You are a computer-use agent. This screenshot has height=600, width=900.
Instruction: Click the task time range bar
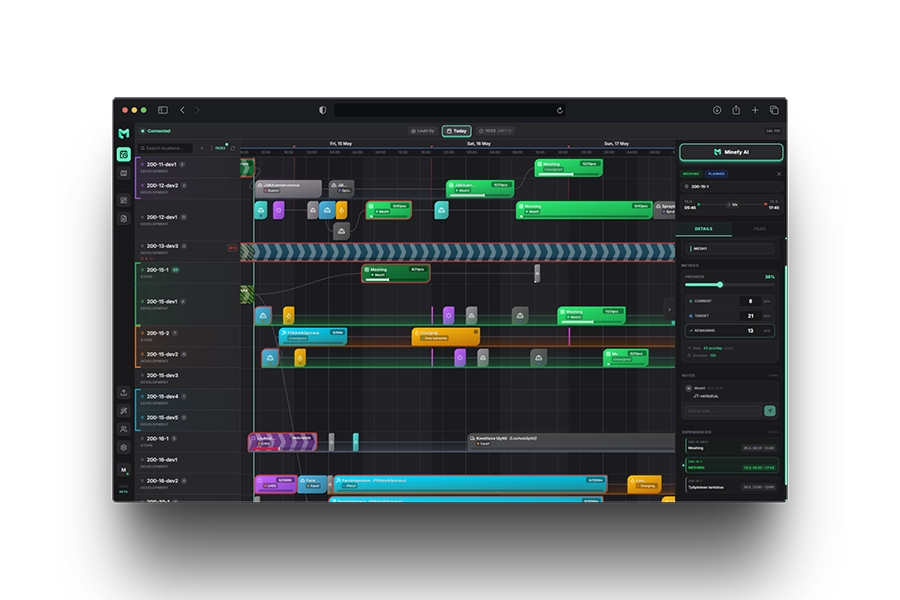[731, 204]
